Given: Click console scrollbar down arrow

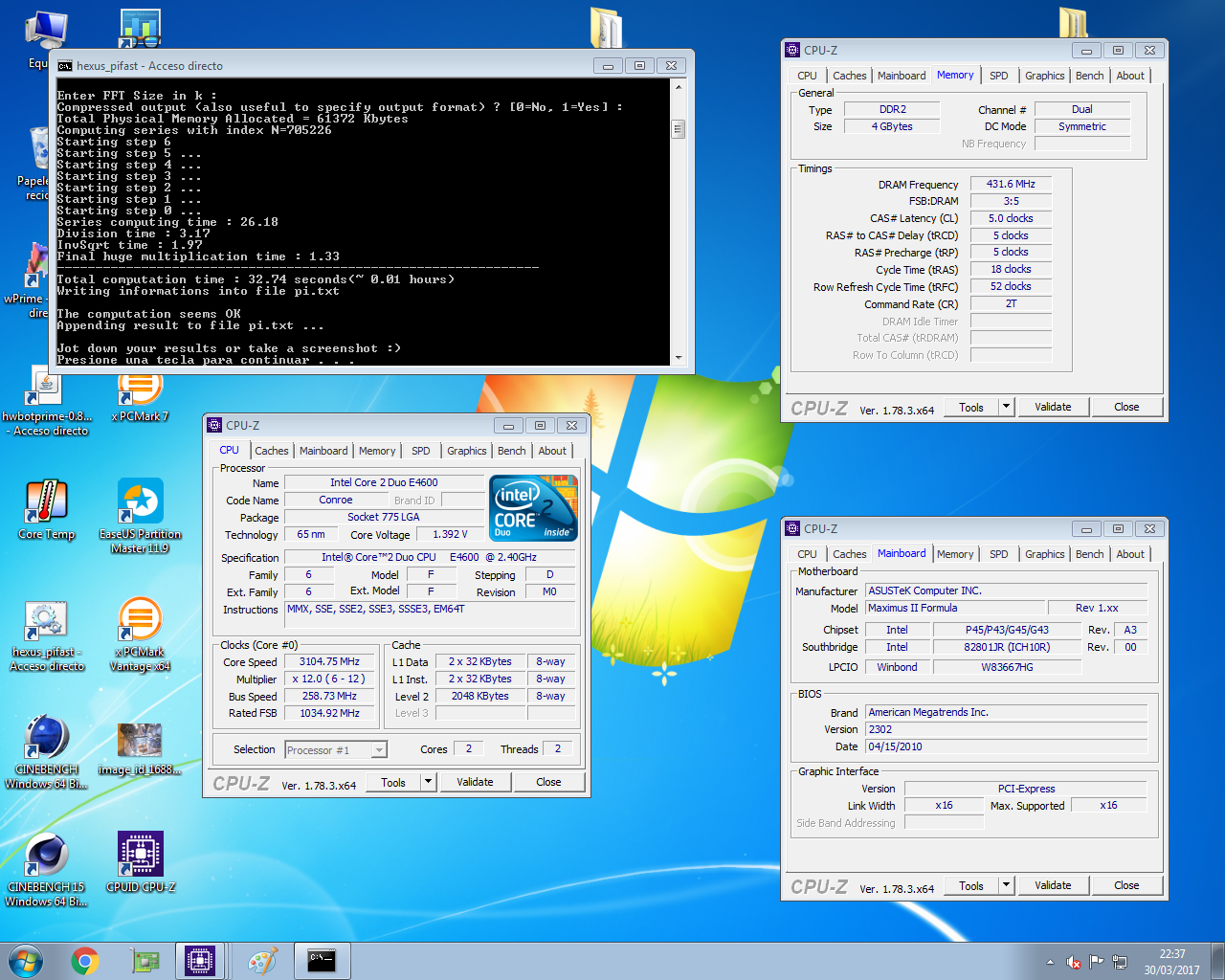Looking at the screenshot, I should (679, 358).
